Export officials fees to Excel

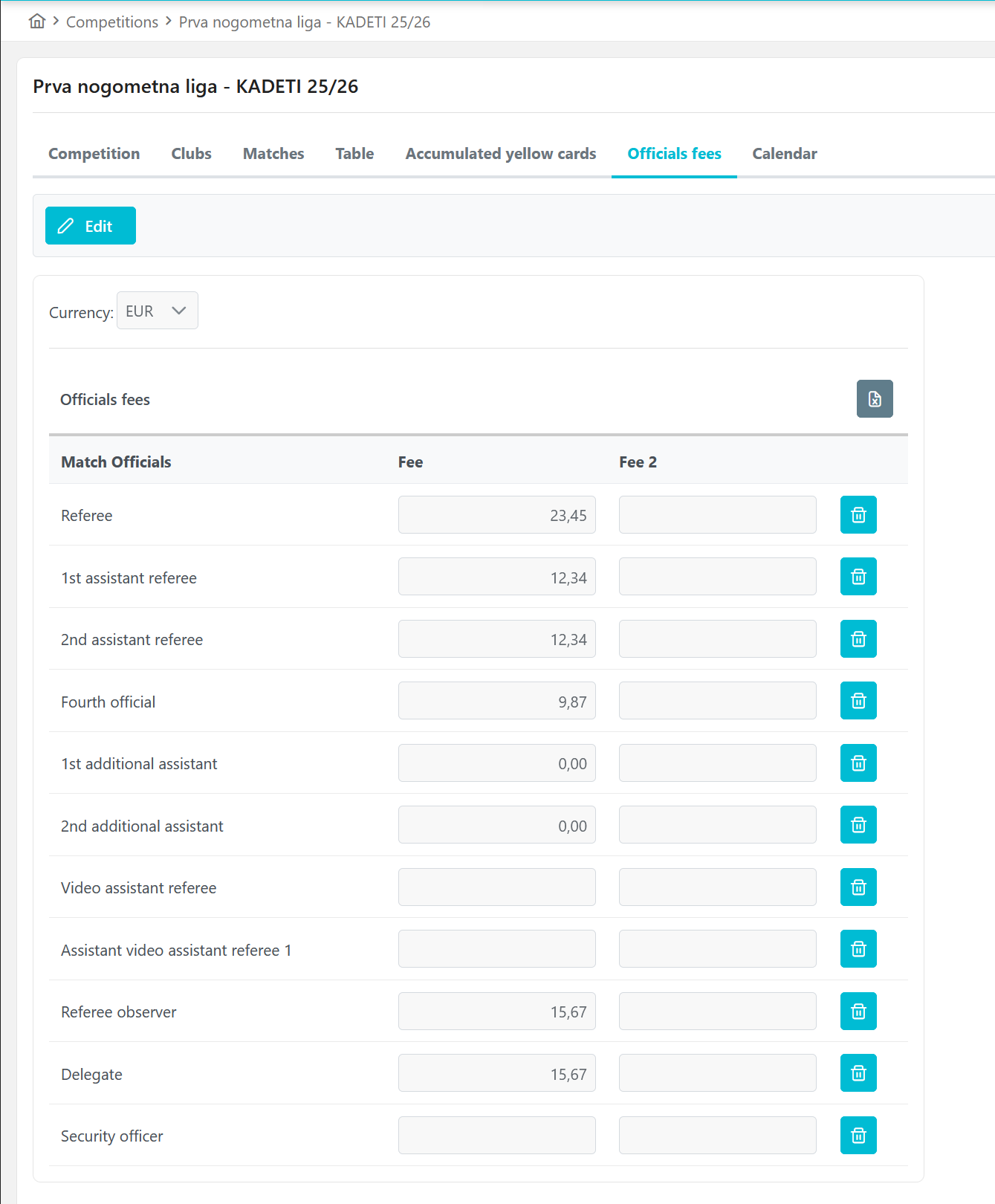874,399
